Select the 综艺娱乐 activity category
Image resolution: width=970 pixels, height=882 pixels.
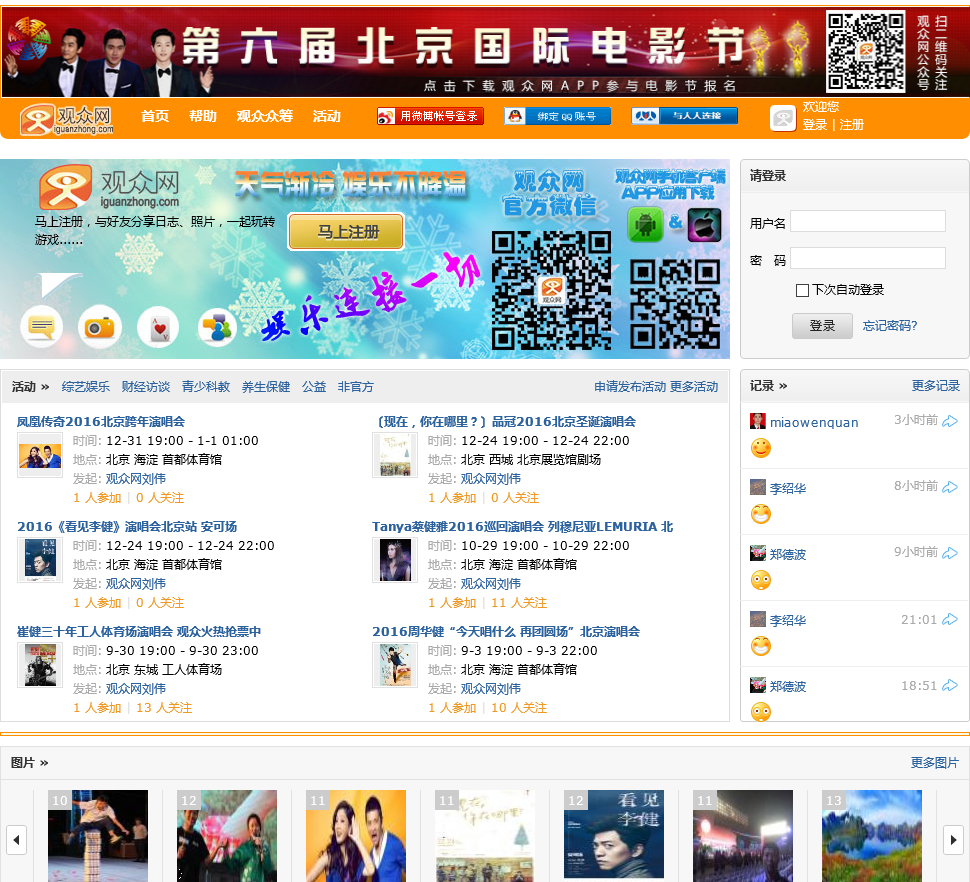tap(86, 387)
